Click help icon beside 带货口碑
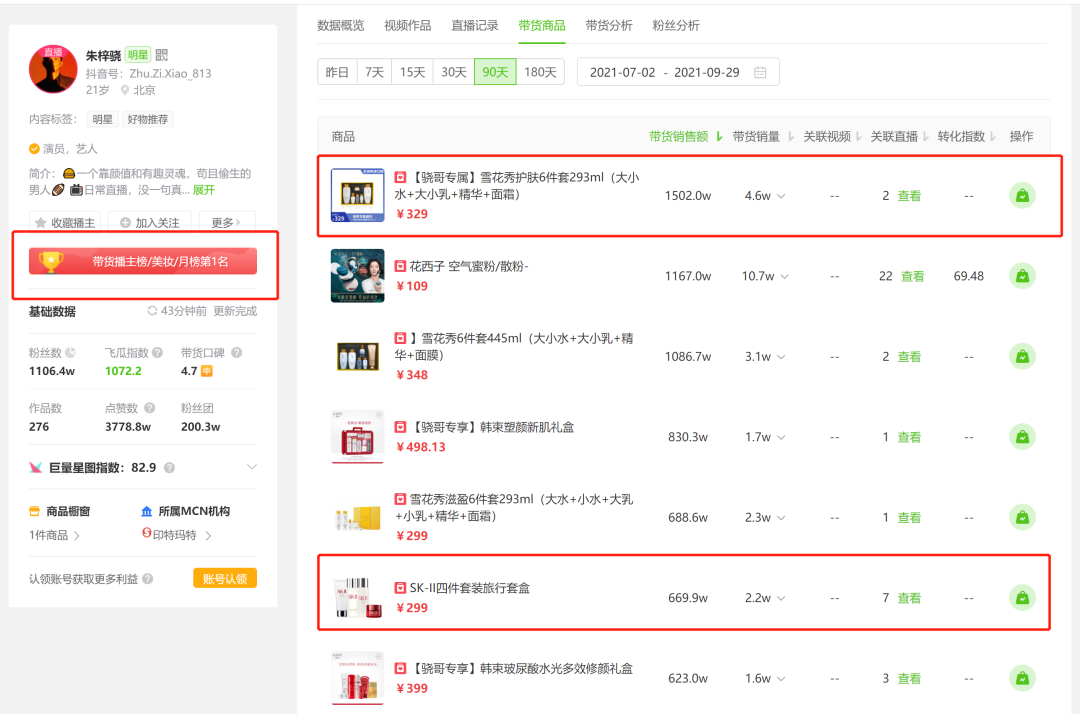Image resolution: width=1080 pixels, height=714 pixels. pos(236,353)
